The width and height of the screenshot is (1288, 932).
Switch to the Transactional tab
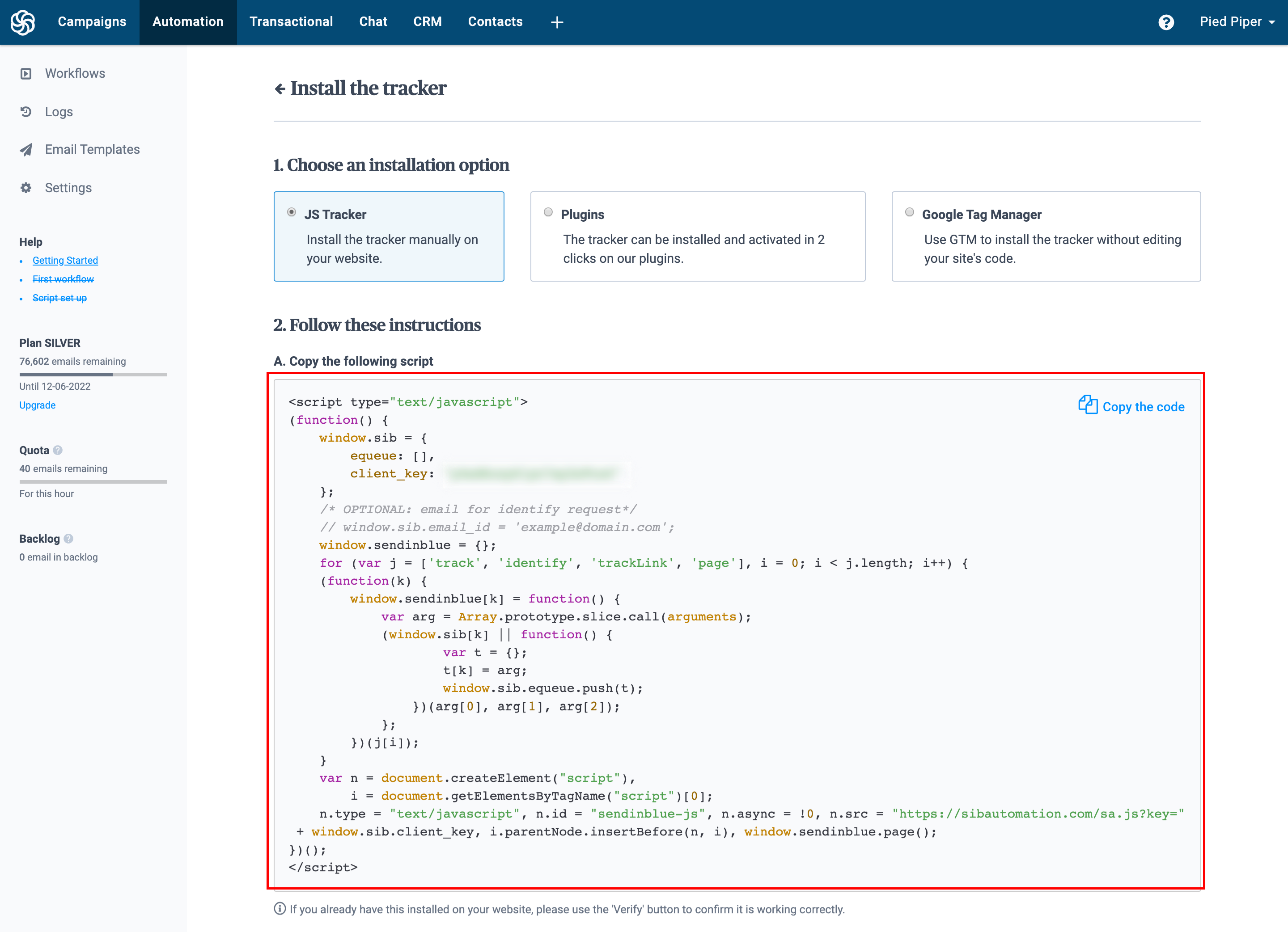291,22
